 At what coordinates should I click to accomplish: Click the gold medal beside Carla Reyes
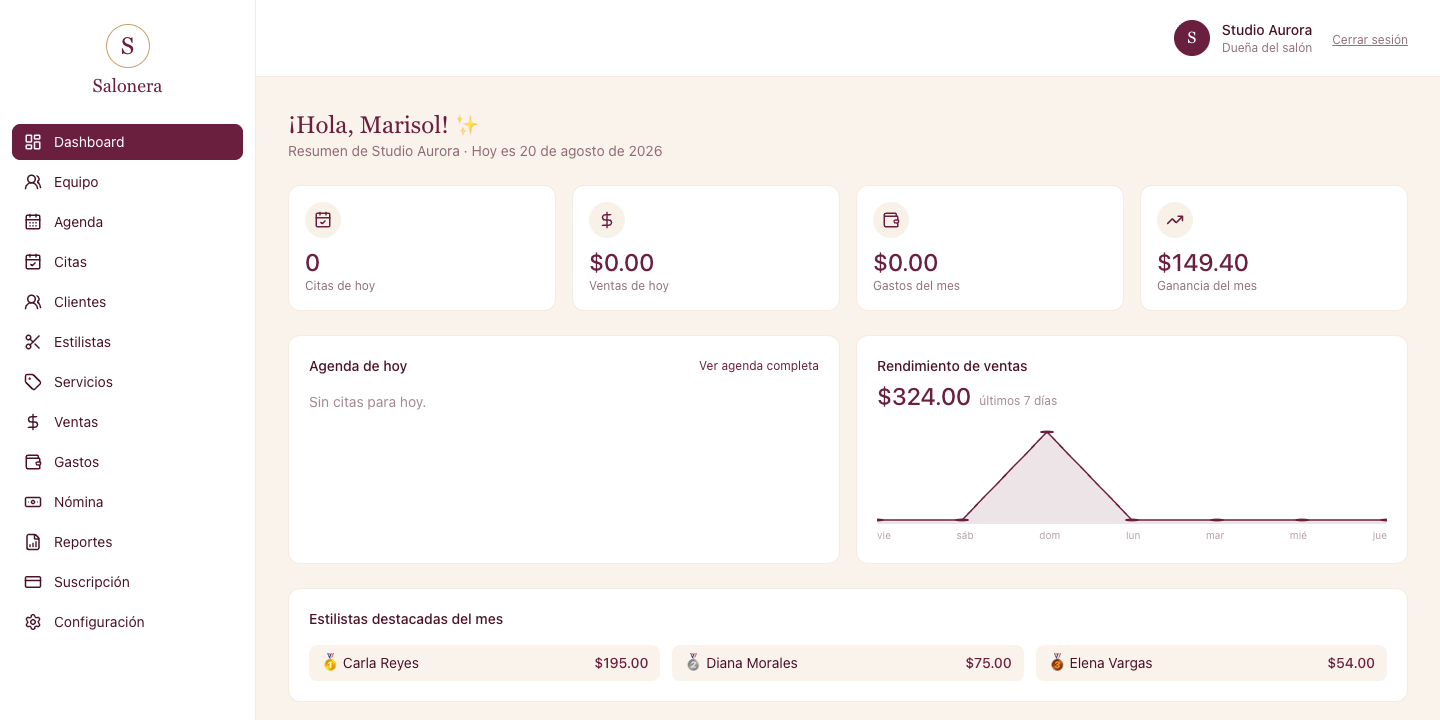[x=330, y=662]
